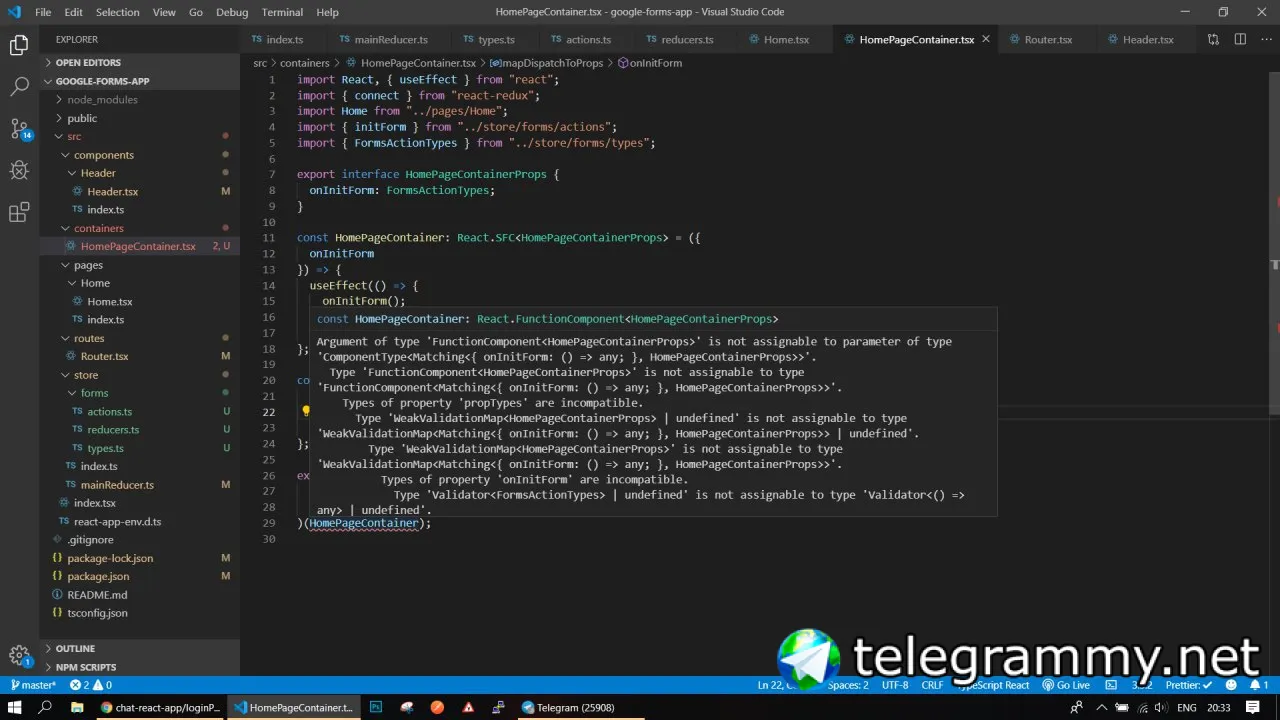Open the Explorer view in the activity bar
Screen dimensions: 1280x720
pyautogui.click(x=19, y=45)
